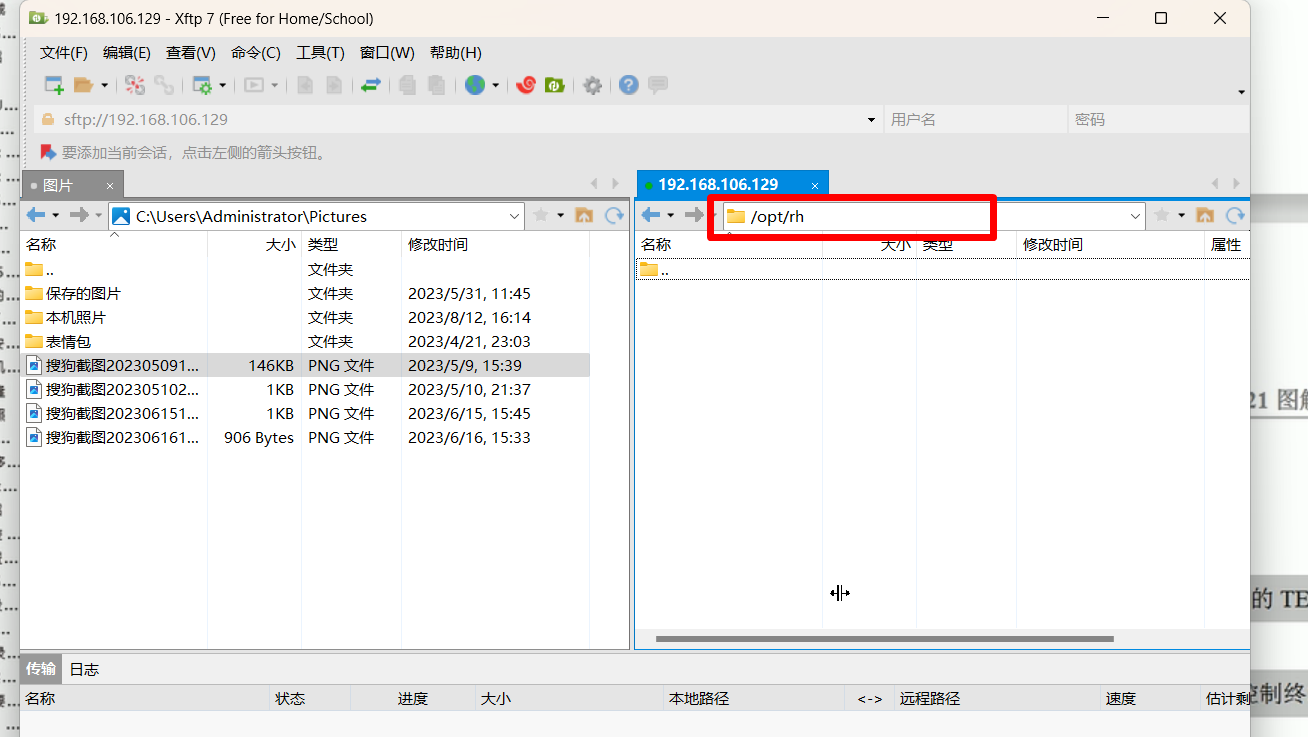Close the 图片 tab
The image size is (1308, 737).
tap(110, 186)
